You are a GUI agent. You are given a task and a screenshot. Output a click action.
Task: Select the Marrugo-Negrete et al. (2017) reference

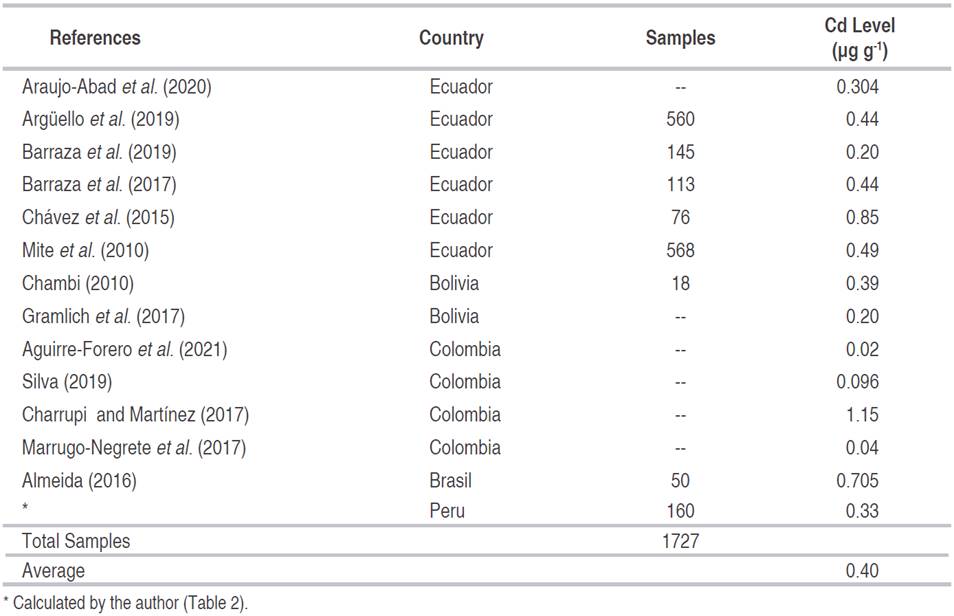tap(133, 447)
